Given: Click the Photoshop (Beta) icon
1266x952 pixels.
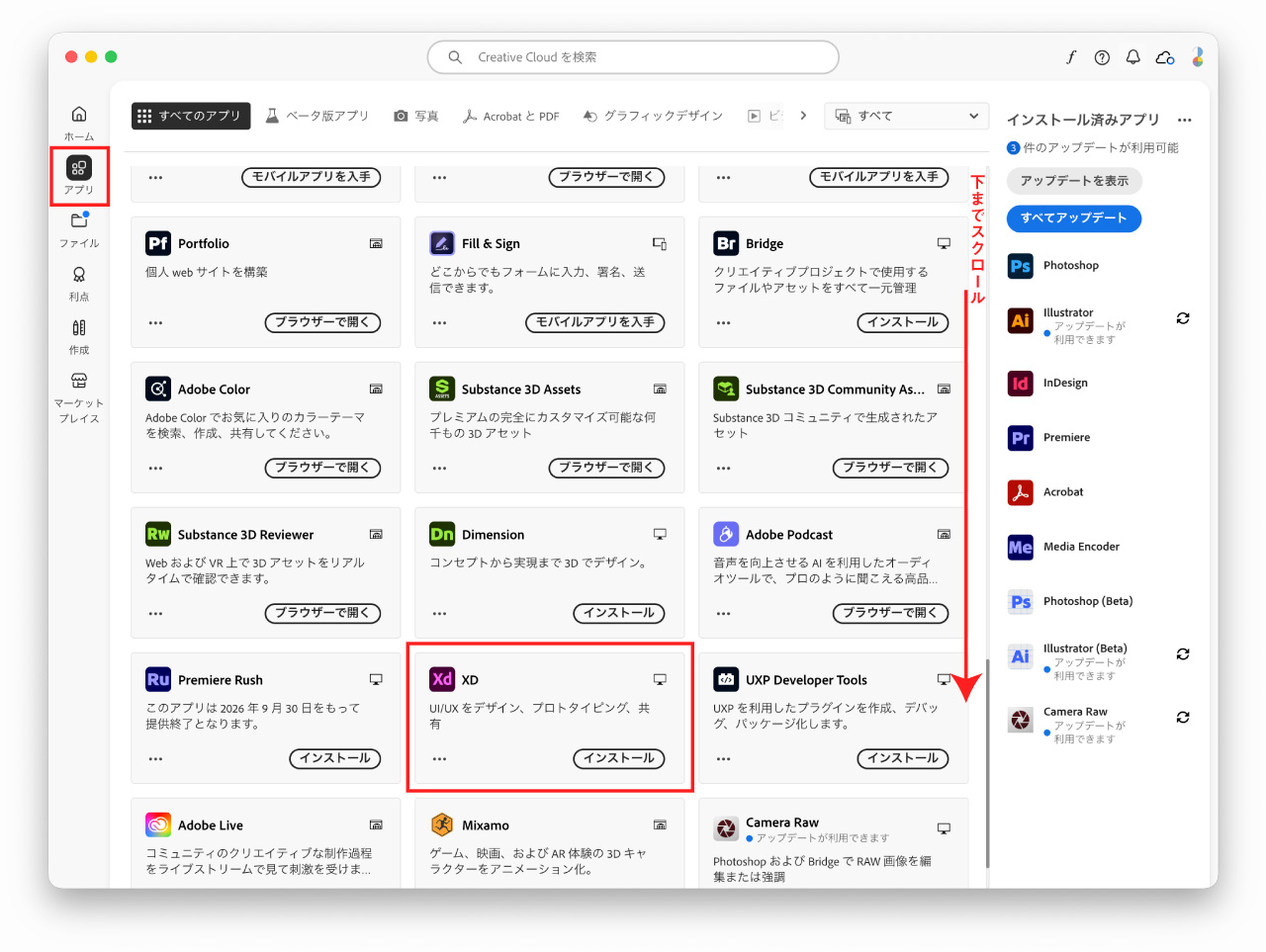Looking at the screenshot, I should (x=1021, y=601).
